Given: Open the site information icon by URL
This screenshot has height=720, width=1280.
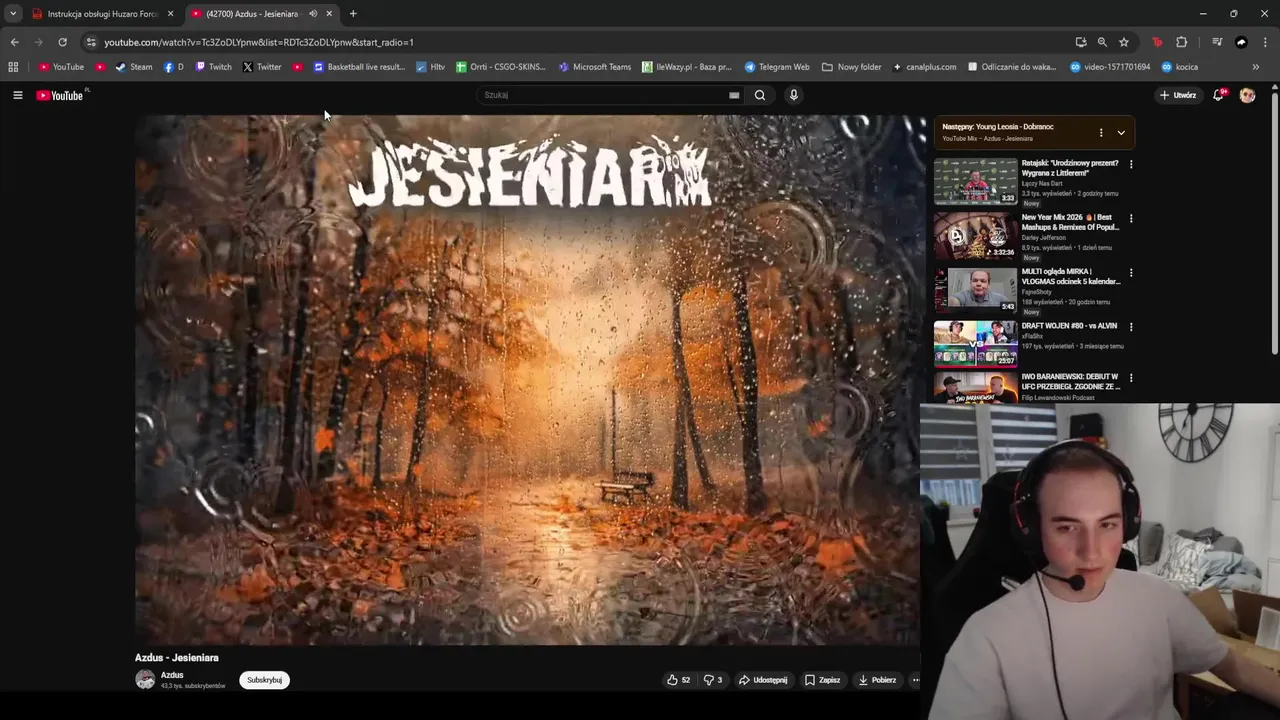Looking at the screenshot, I should (91, 42).
